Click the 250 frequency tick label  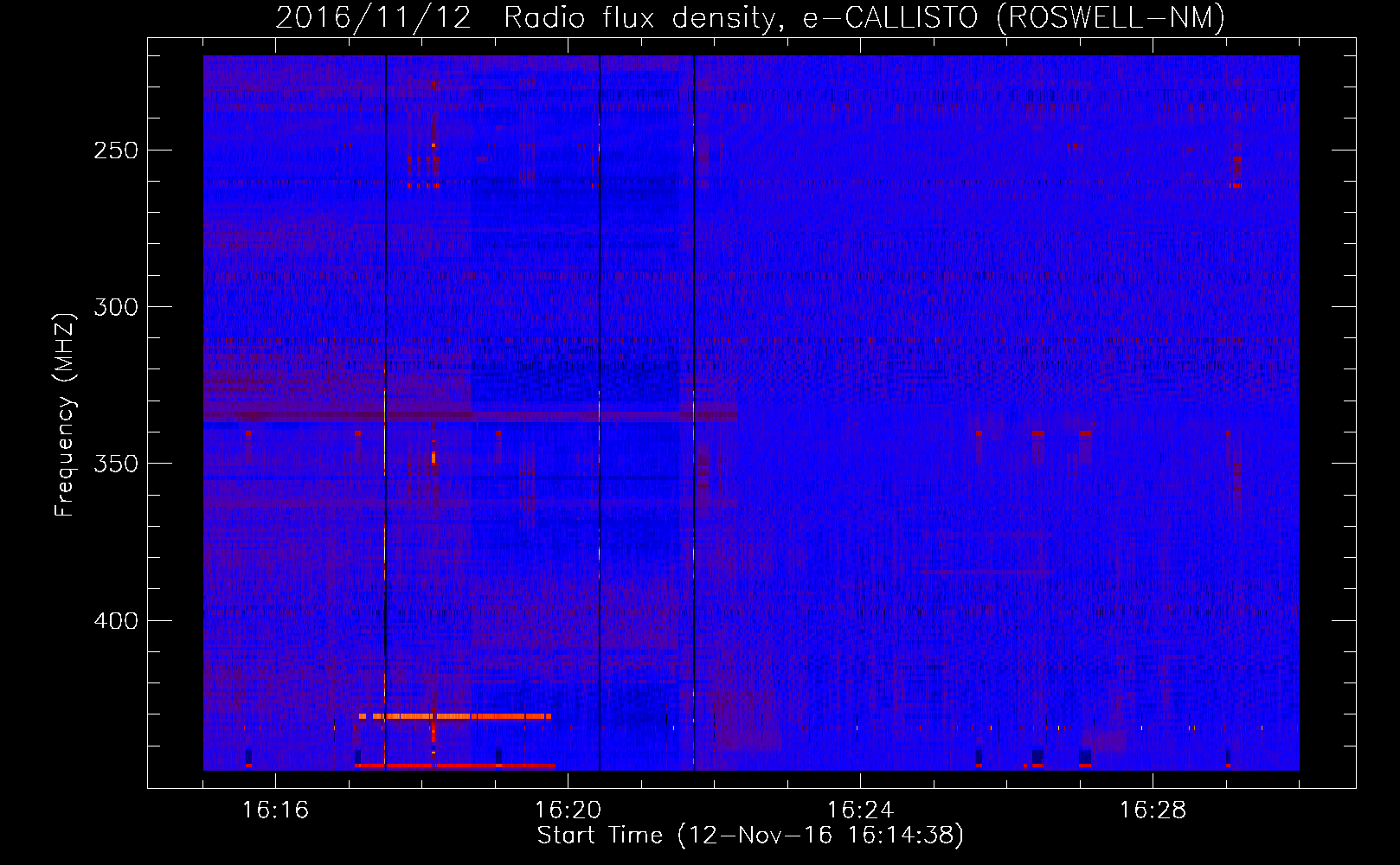pyautogui.click(x=116, y=151)
